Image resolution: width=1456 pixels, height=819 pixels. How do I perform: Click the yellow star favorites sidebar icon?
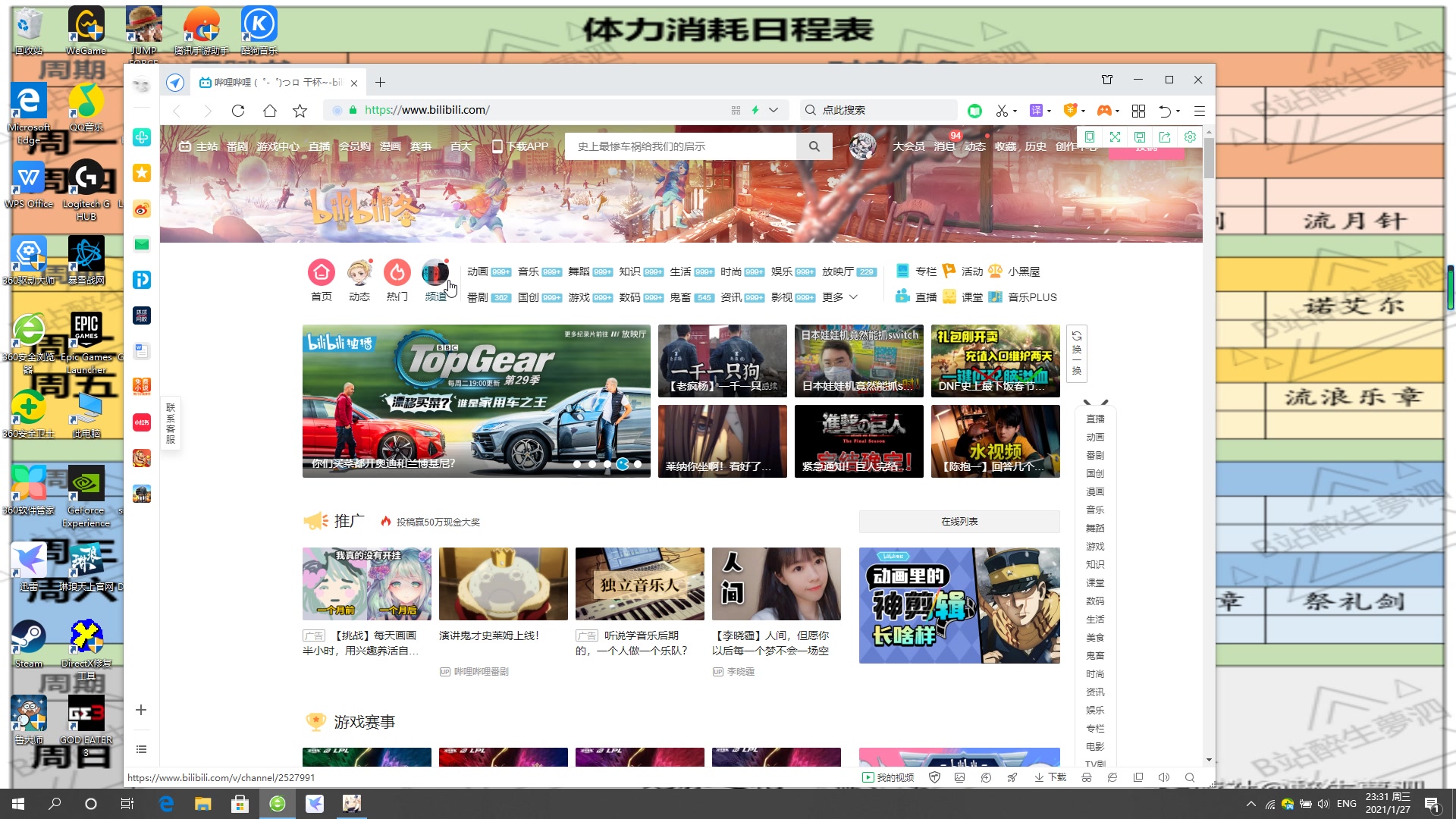(142, 173)
